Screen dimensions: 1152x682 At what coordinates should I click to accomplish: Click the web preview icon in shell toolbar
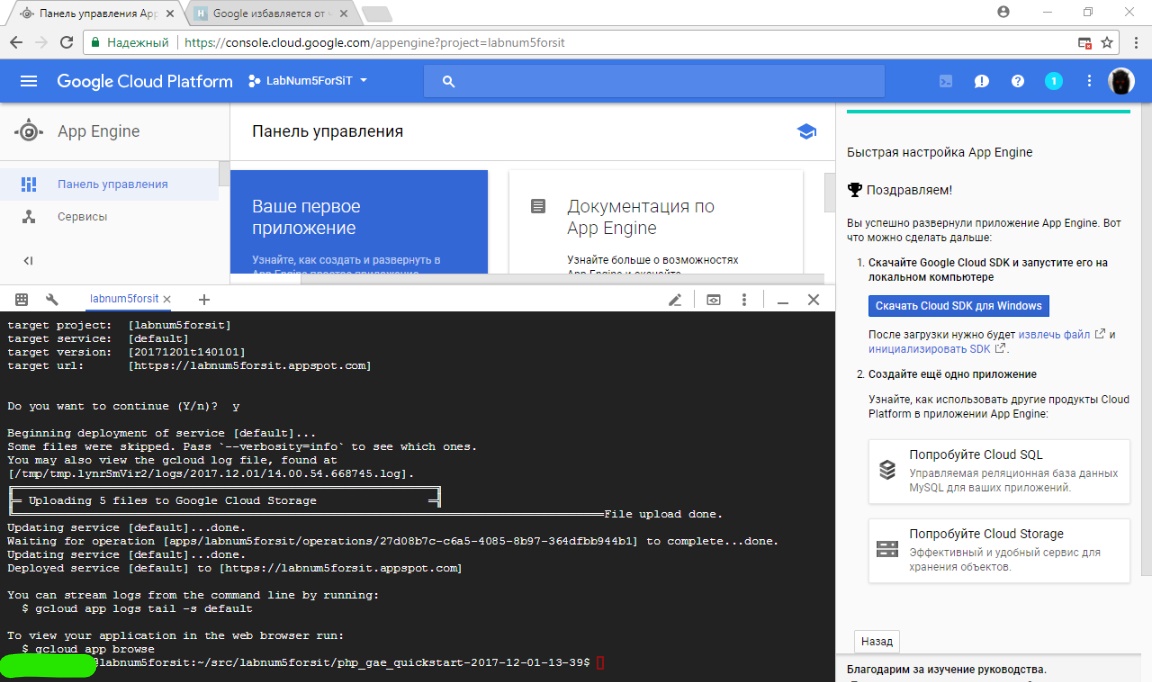[713, 299]
